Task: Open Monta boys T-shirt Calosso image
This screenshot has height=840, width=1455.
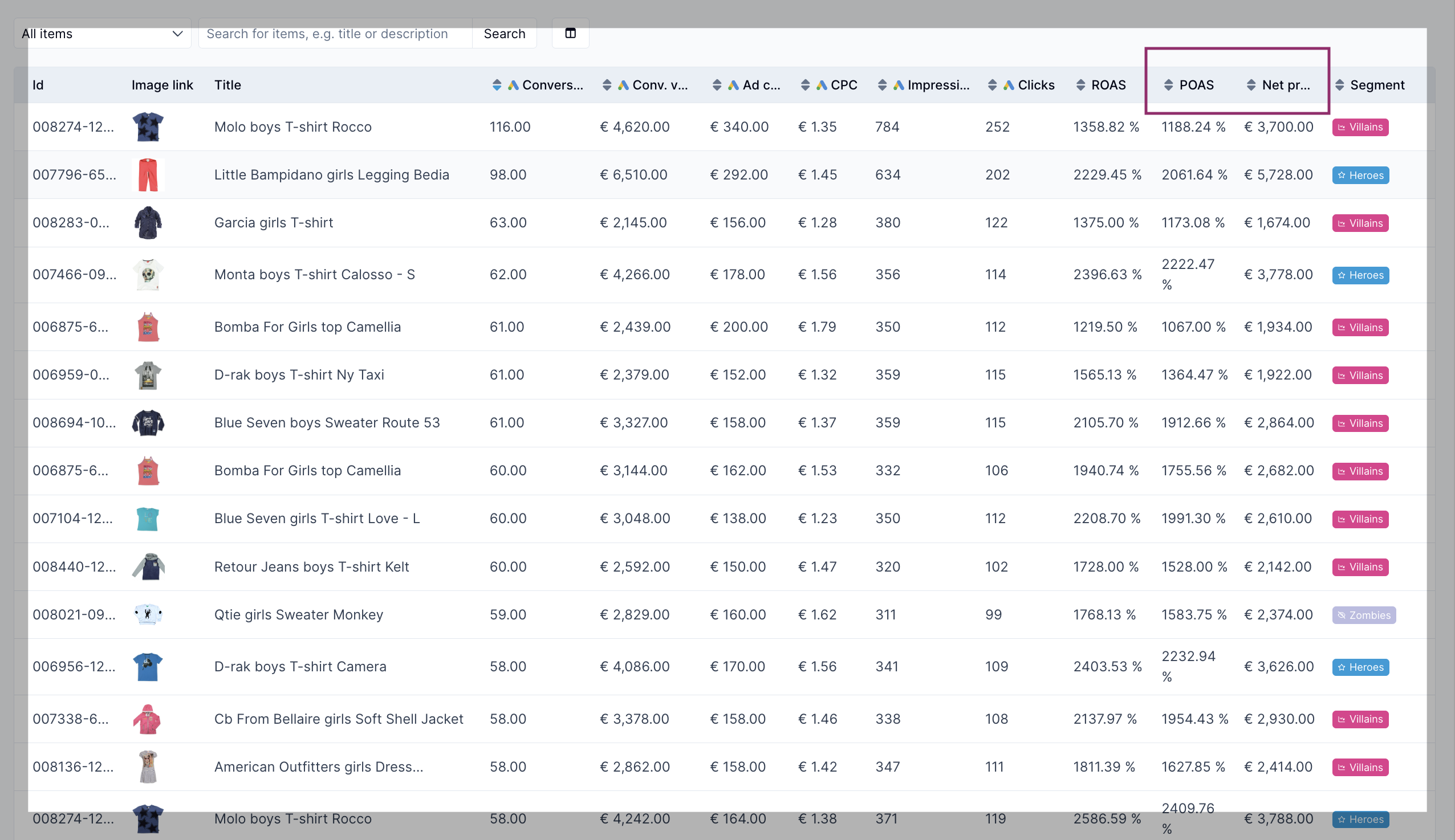Action: pyautogui.click(x=148, y=275)
